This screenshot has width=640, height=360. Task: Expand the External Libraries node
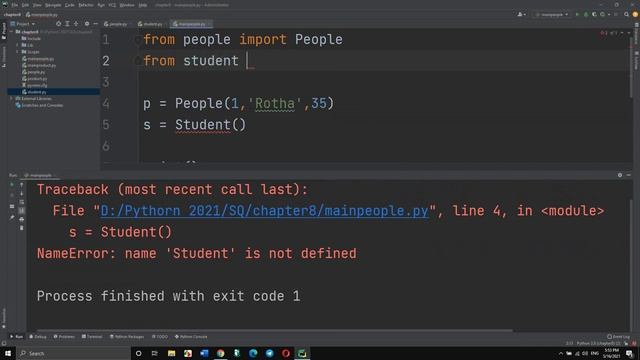(11, 98)
